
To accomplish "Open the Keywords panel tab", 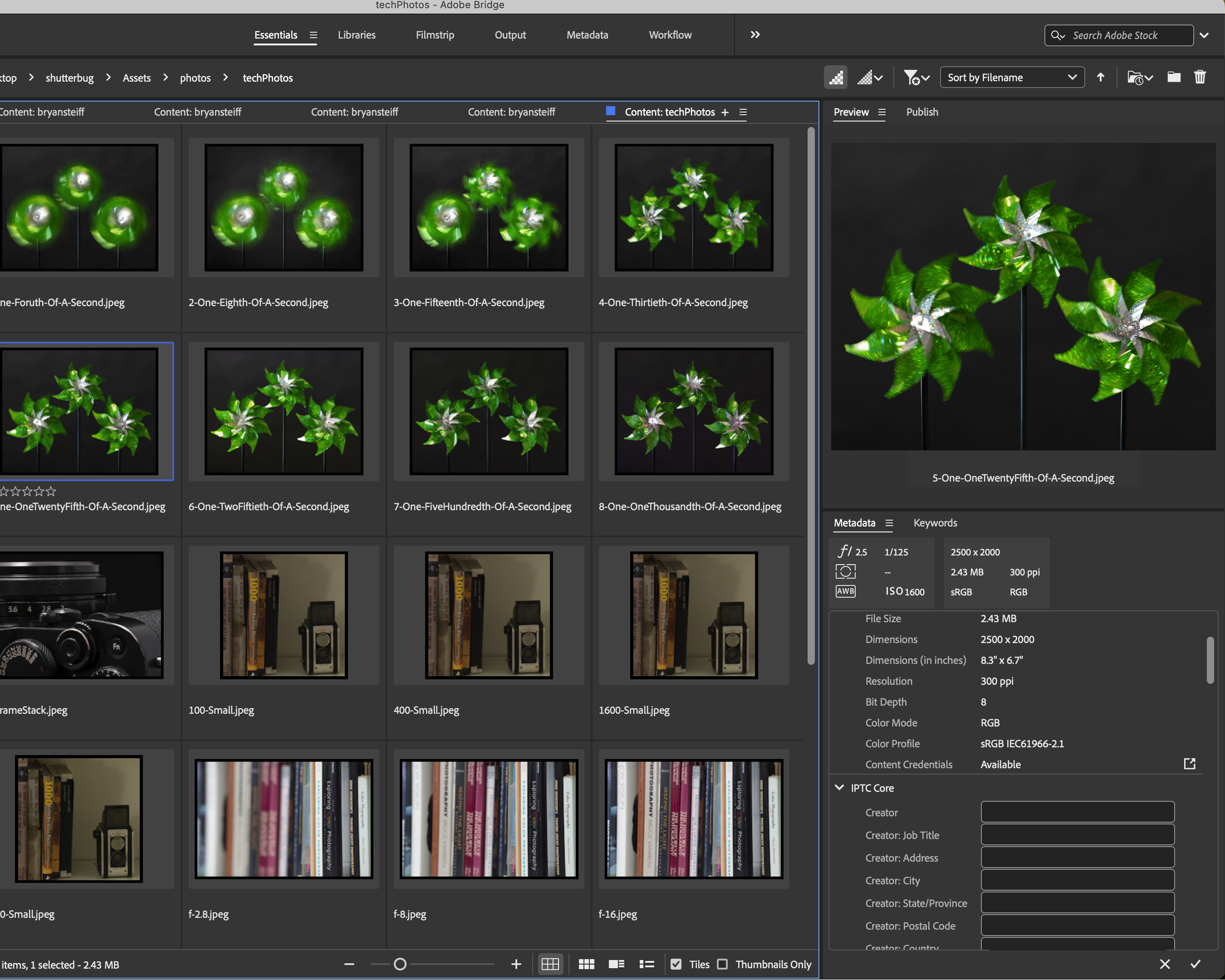I will click(934, 523).
